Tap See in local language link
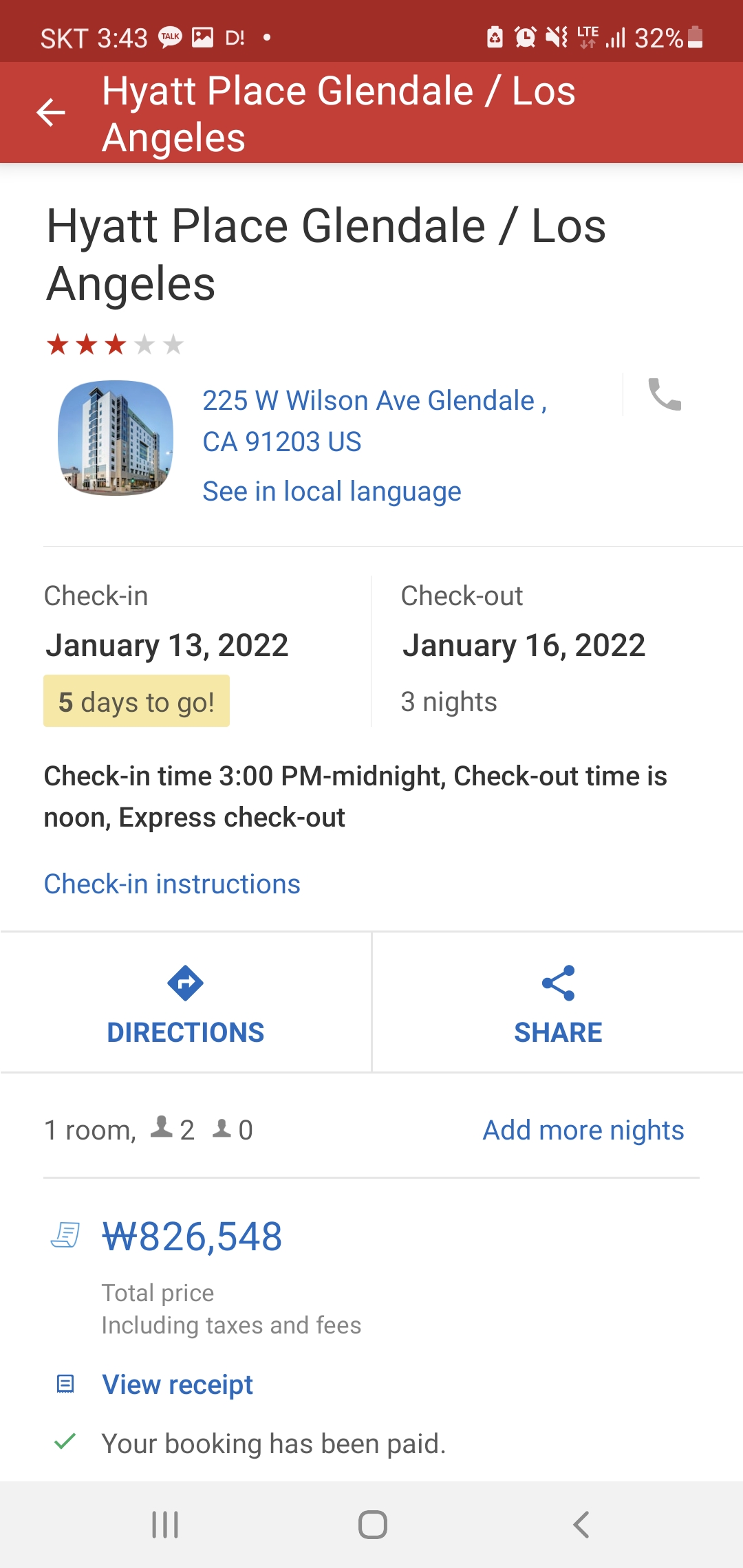The width and height of the screenshot is (743, 1568). [332, 492]
